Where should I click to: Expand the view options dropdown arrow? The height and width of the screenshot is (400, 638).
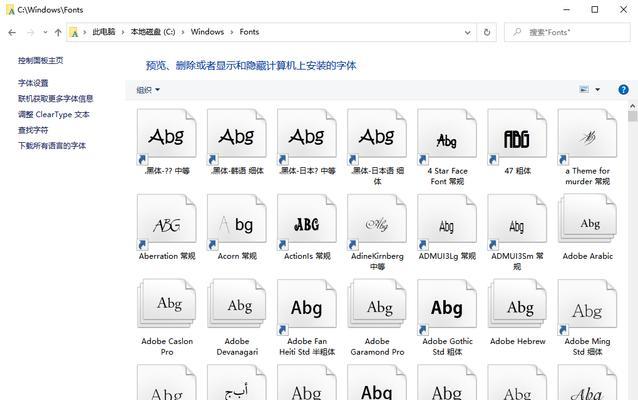coord(597,90)
